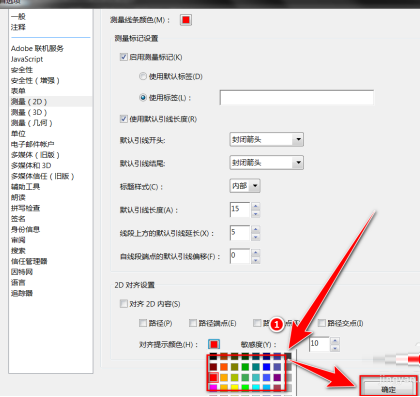Open 电子邮件帐户 category

click(32, 144)
